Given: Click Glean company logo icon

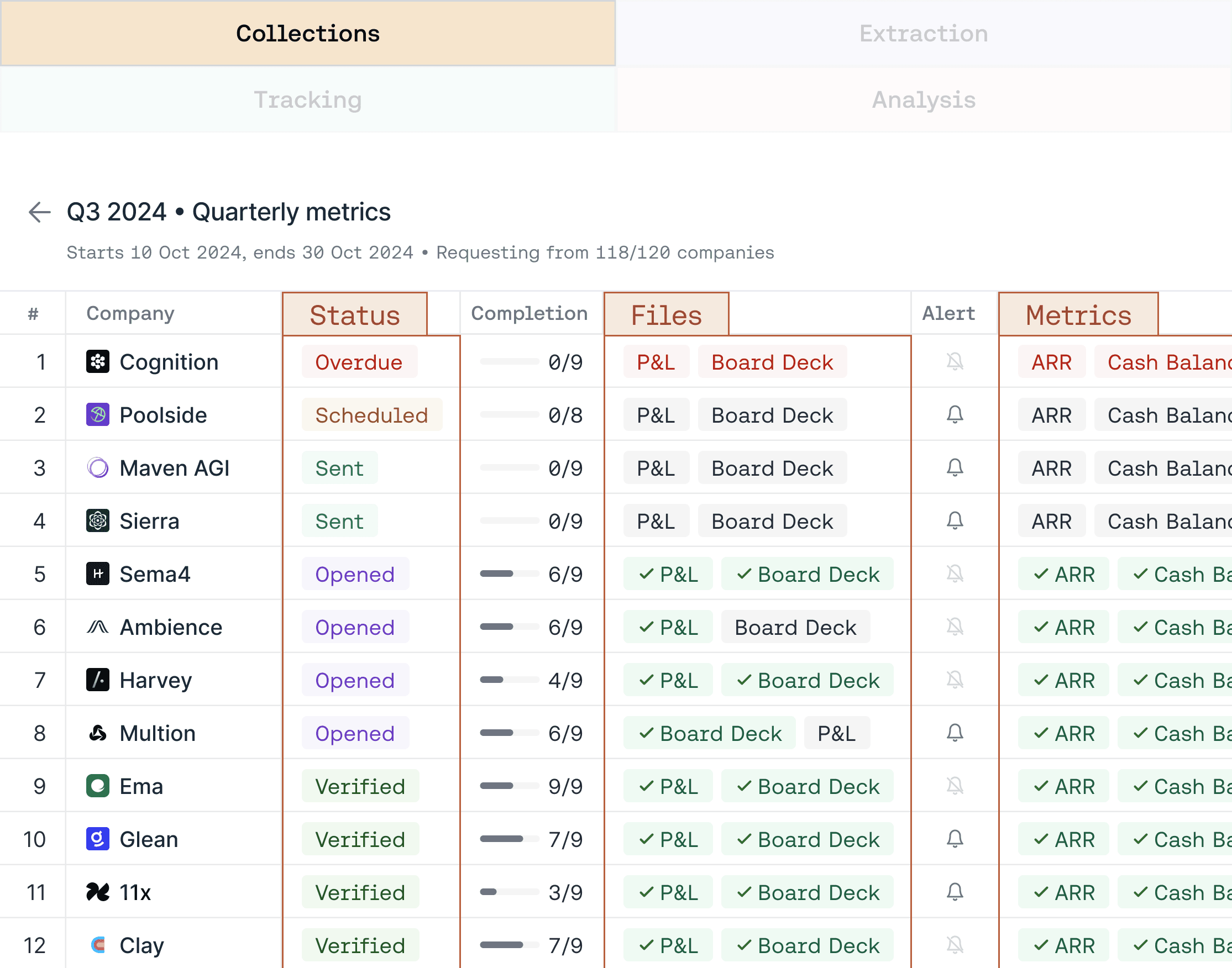Looking at the screenshot, I should [x=97, y=839].
